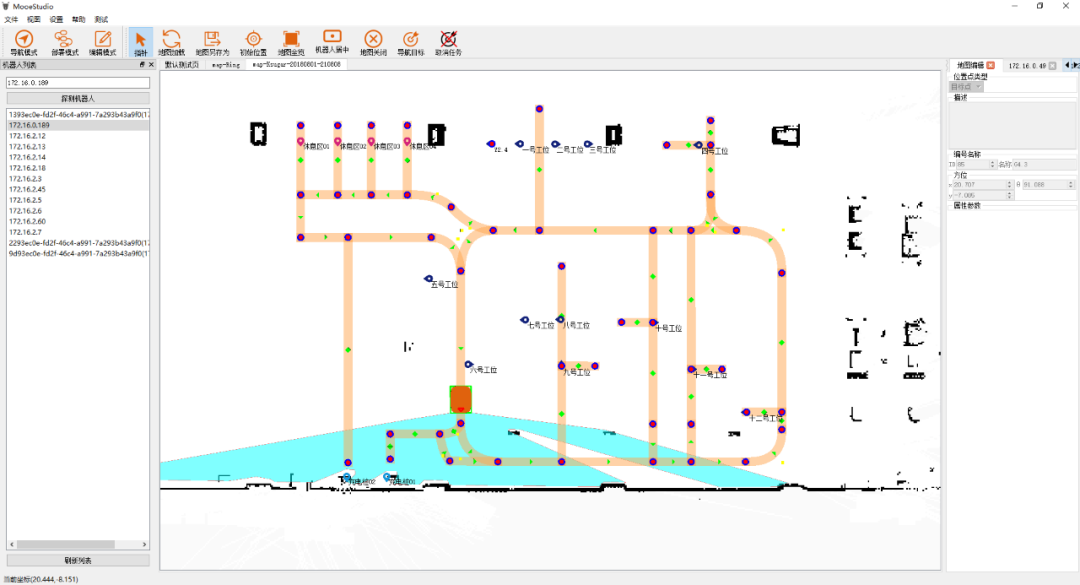Click the 地图加载 map reload icon

pos(171,42)
